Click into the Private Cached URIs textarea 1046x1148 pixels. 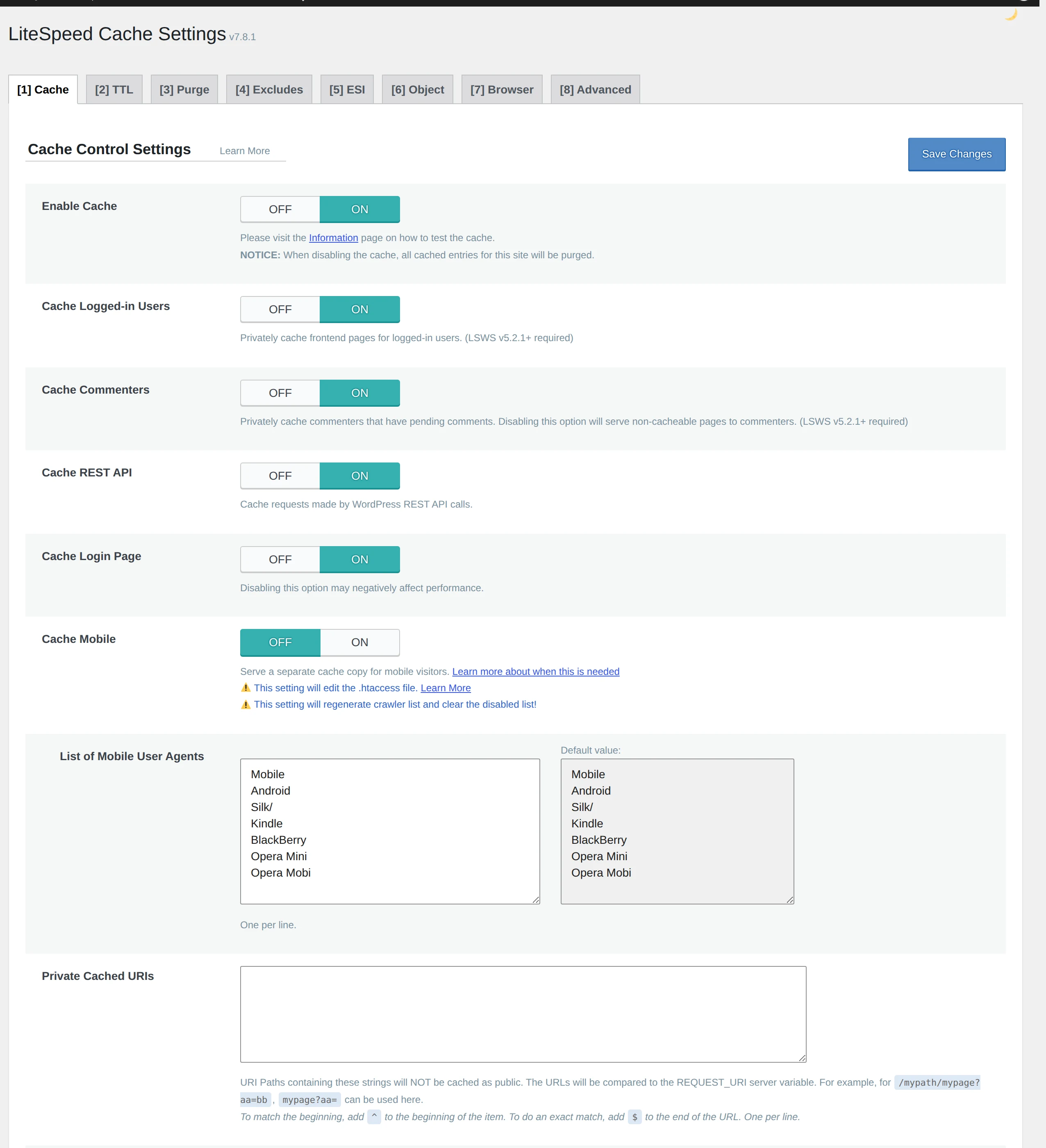[523, 1014]
